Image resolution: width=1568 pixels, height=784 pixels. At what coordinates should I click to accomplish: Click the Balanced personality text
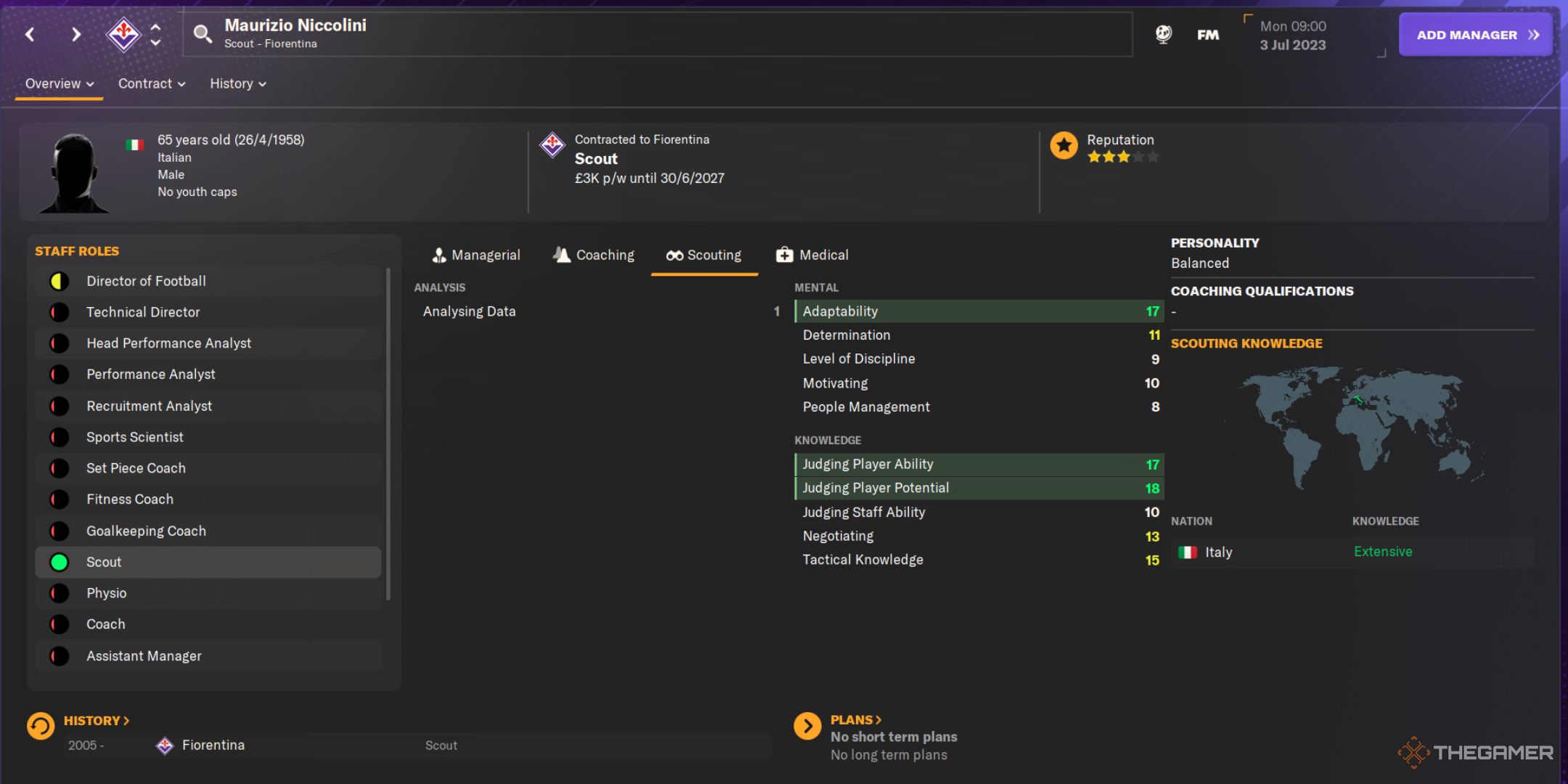pyautogui.click(x=1200, y=264)
